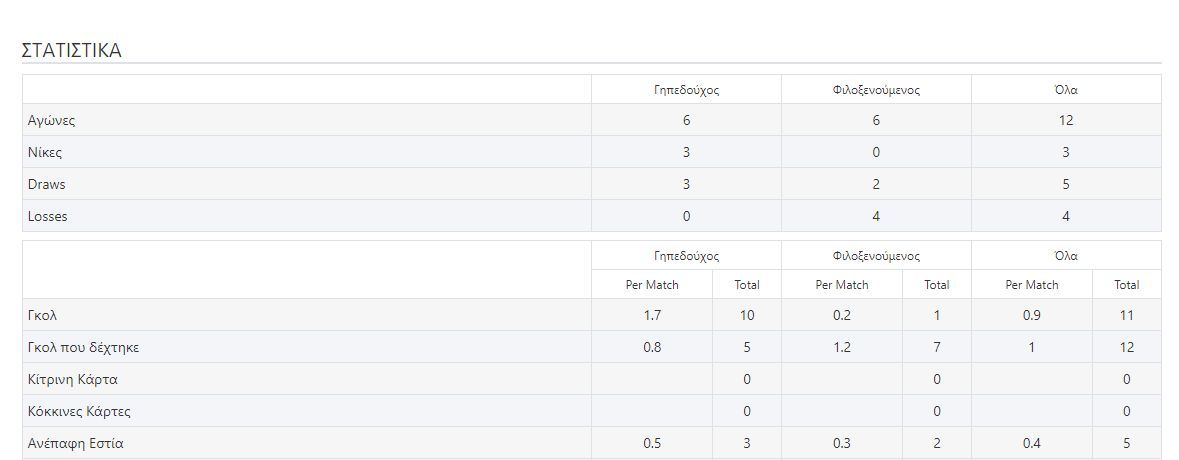The width and height of the screenshot is (1179, 460).
Task: Click the ΣΤΑΤΙΣΤΙΚΑ section heading
Action: click(71, 50)
